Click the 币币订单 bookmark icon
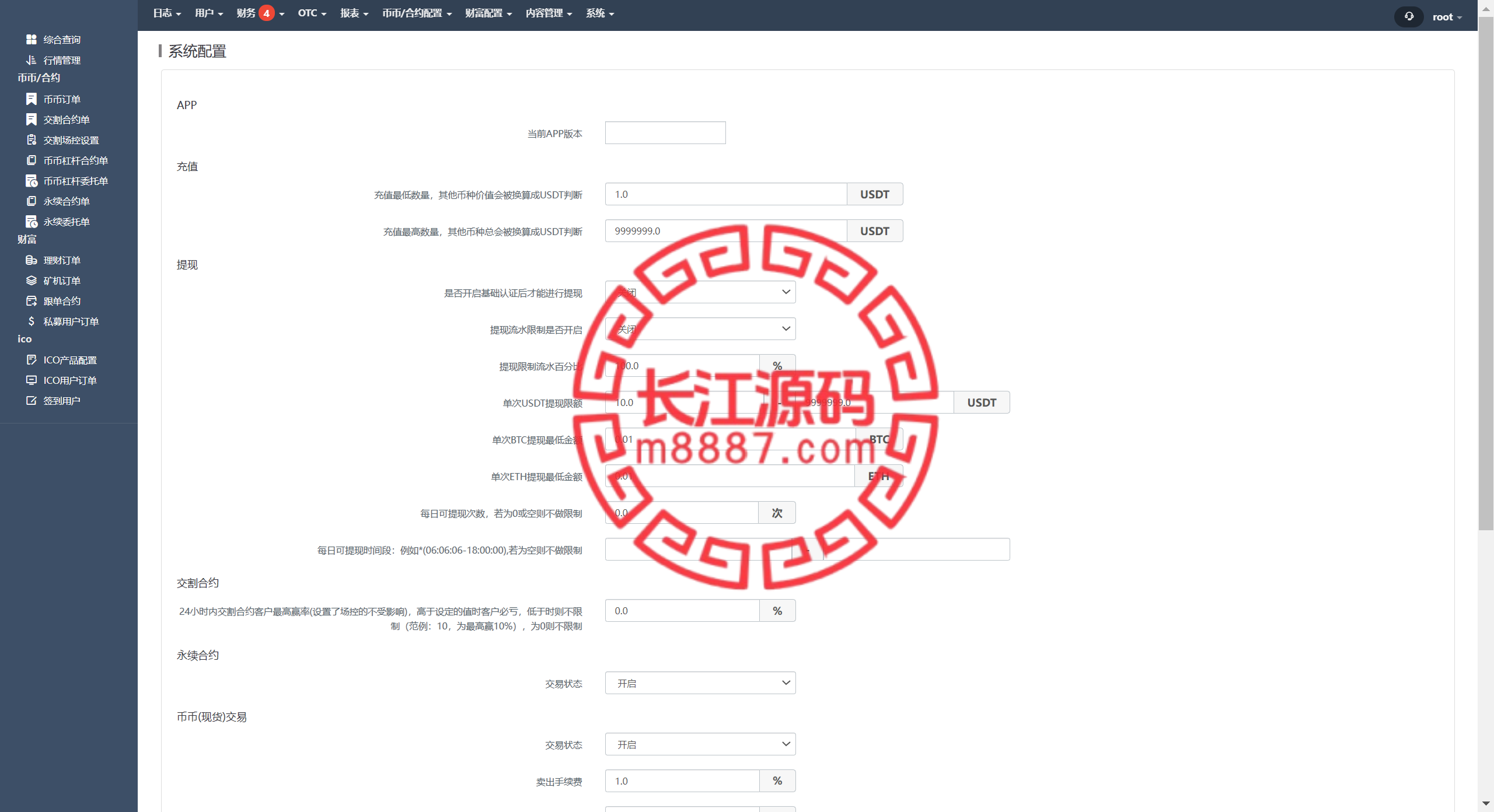Viewport: 1494px width, 812px height. click(32, 99)
